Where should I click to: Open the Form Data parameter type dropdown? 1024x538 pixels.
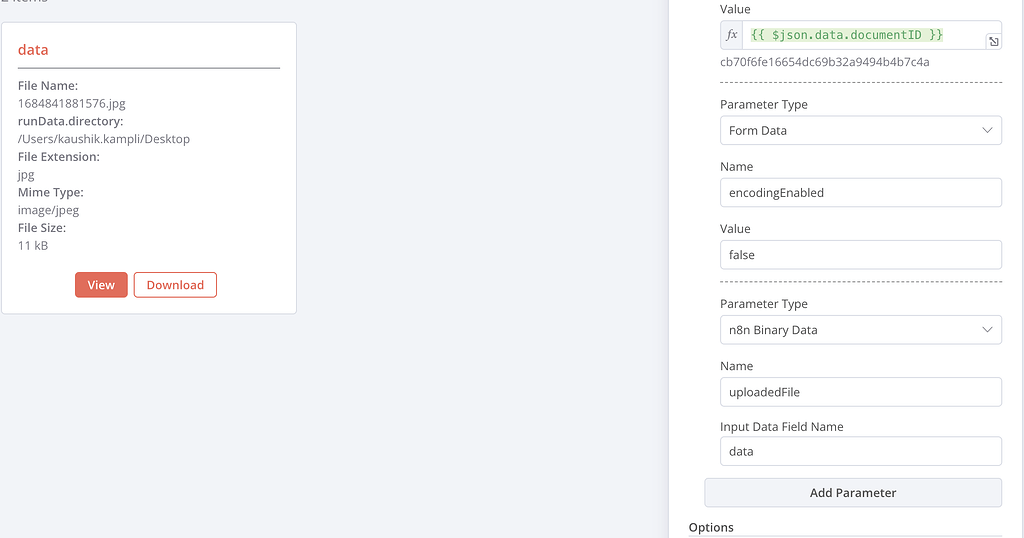[861, 131]
